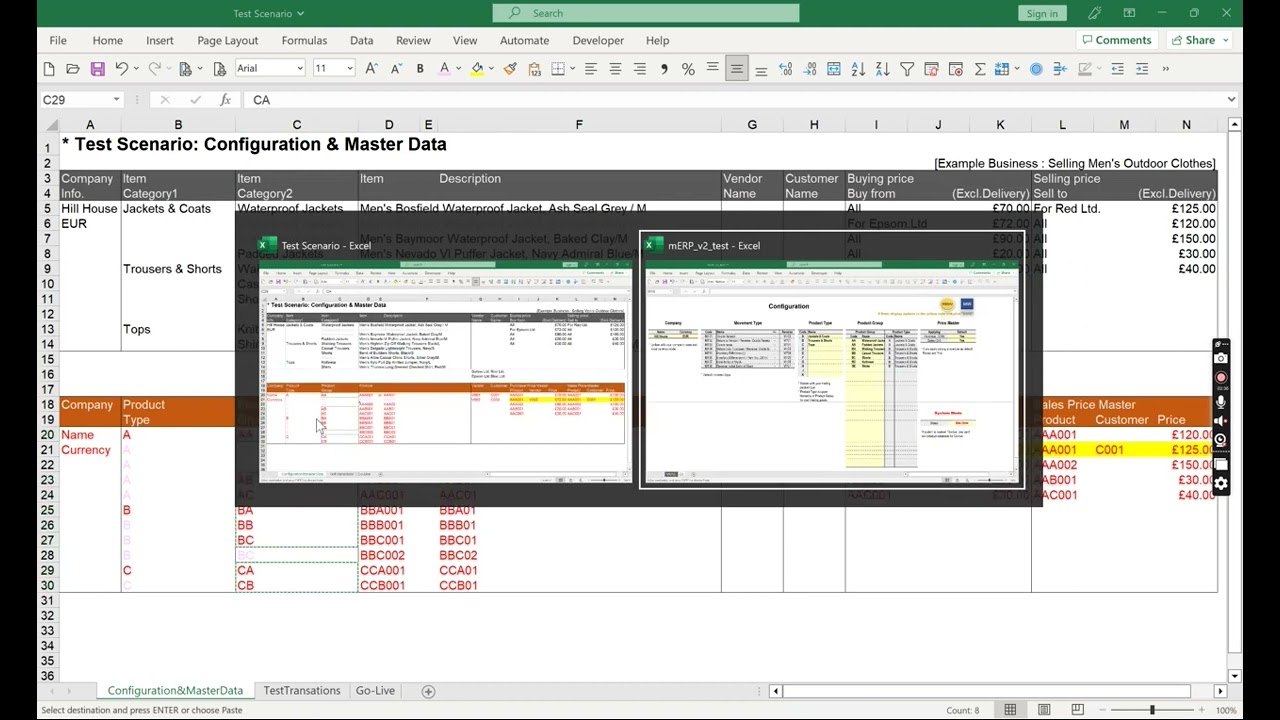Click the Share button
Image resolution: width=1280 pixels, height=720 pixels.
point(1199,40)
